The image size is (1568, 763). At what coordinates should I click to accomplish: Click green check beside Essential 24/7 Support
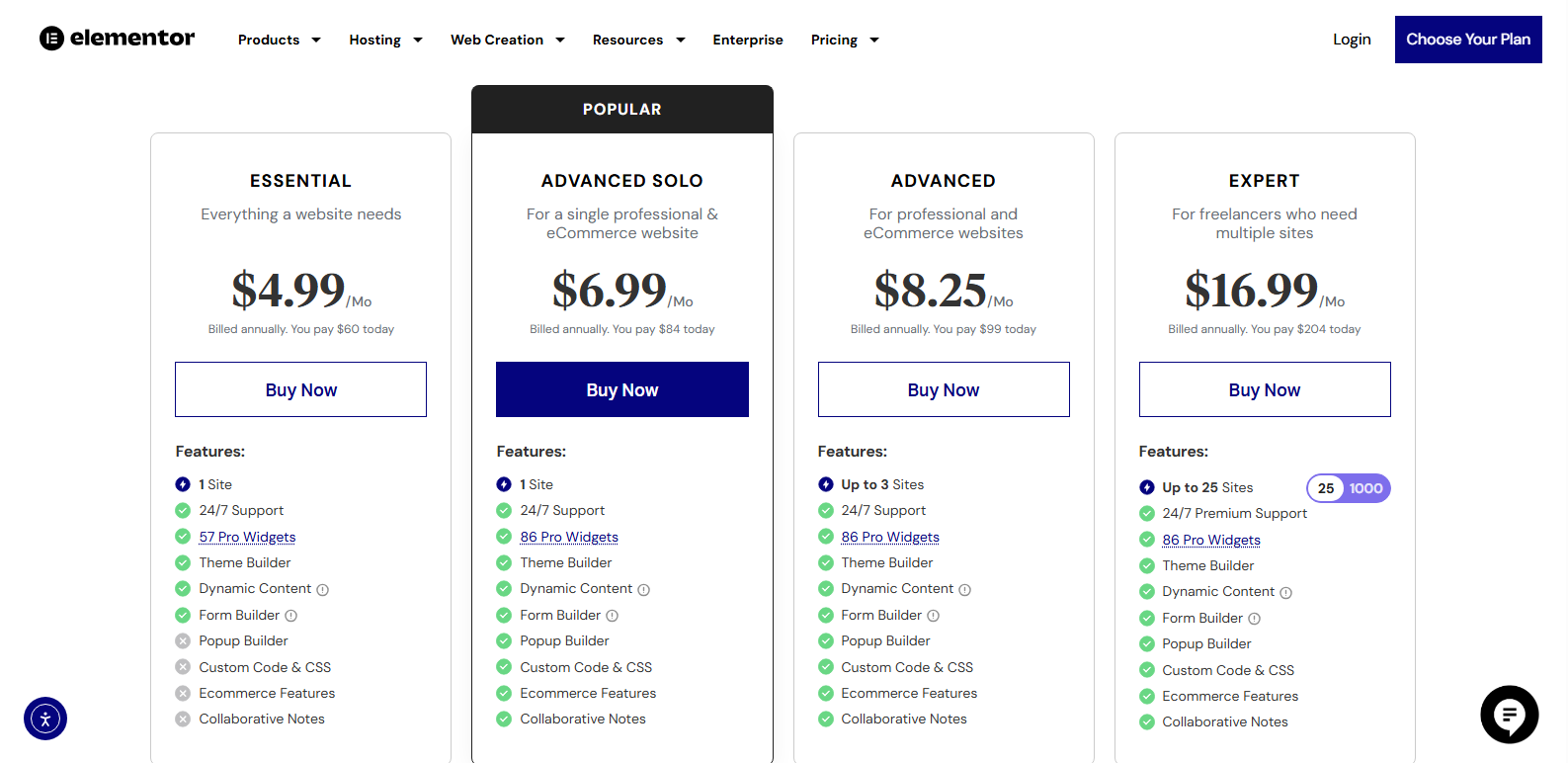pyautogui.click(x=183, y=510)
